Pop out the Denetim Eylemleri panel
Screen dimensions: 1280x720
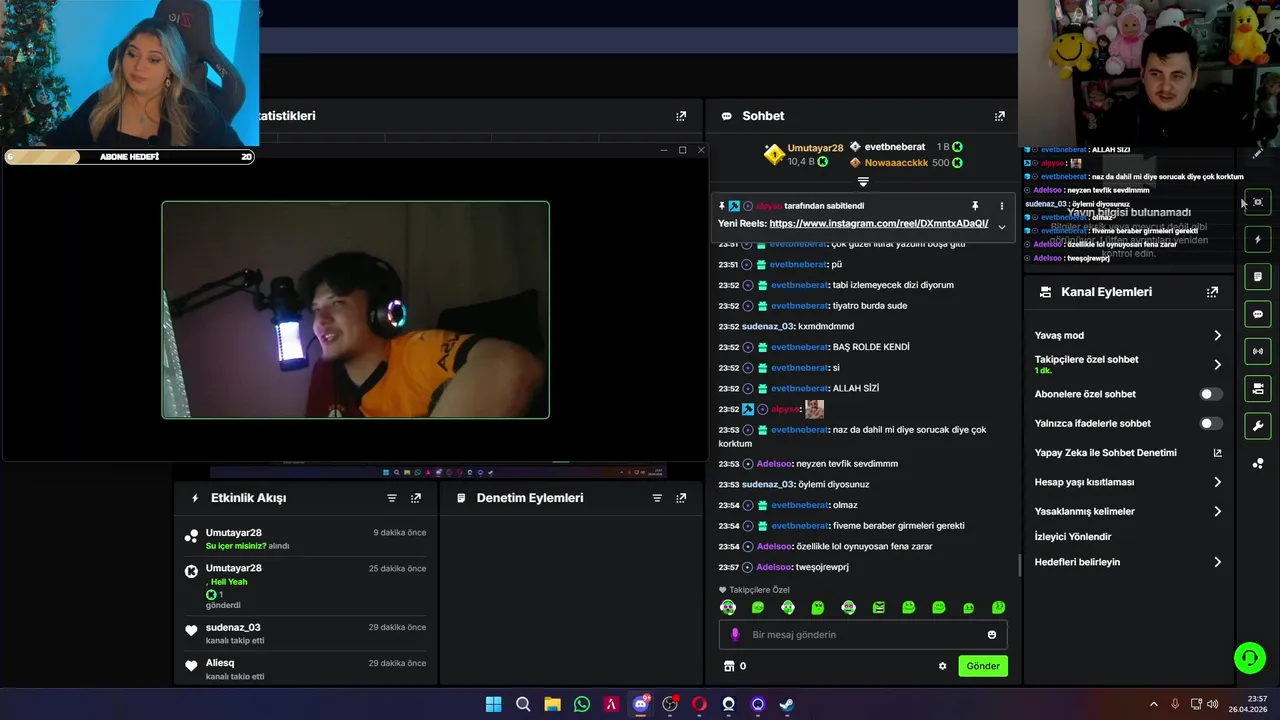click(x=681, y=498)
